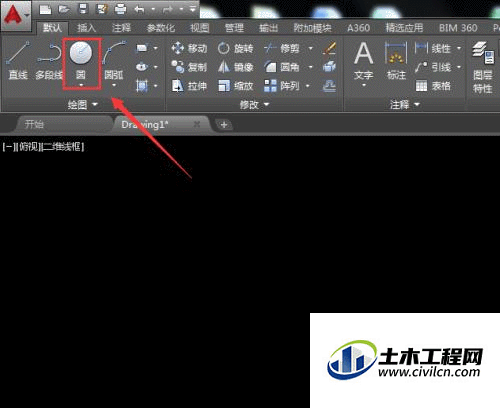Click the Hatch tool icon in draw panel

pos(142,86)
